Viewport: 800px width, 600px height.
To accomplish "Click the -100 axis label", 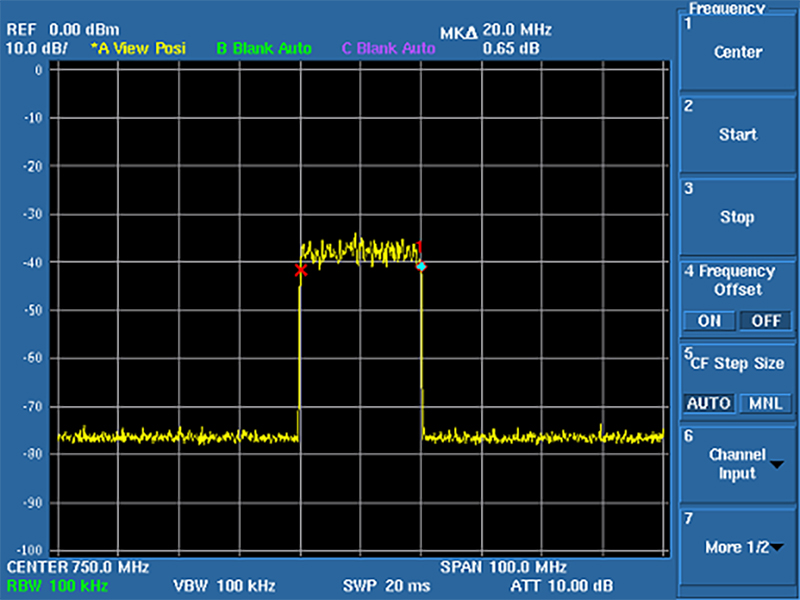I will pos(31,551).
